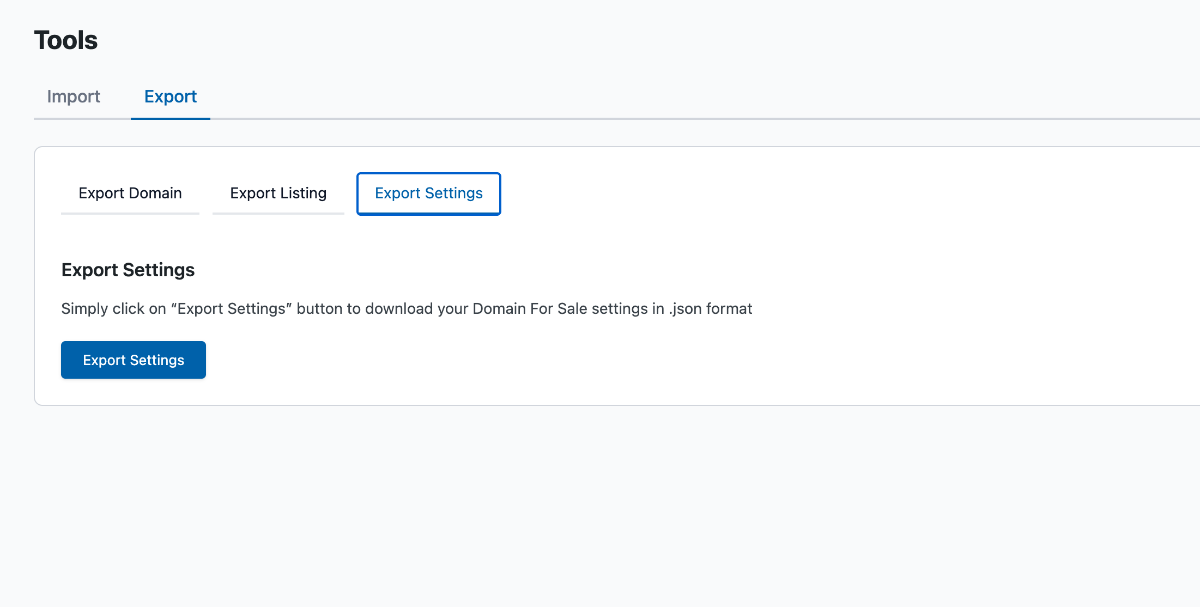The image size is (1200, 607).
Task: Click blank gray area below the white panel
Action: click(600, 500)
